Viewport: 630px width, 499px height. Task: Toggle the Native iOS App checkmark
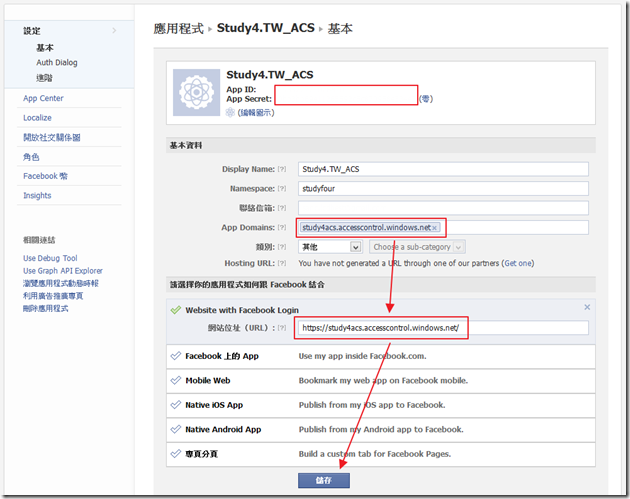tap(176, 405)
